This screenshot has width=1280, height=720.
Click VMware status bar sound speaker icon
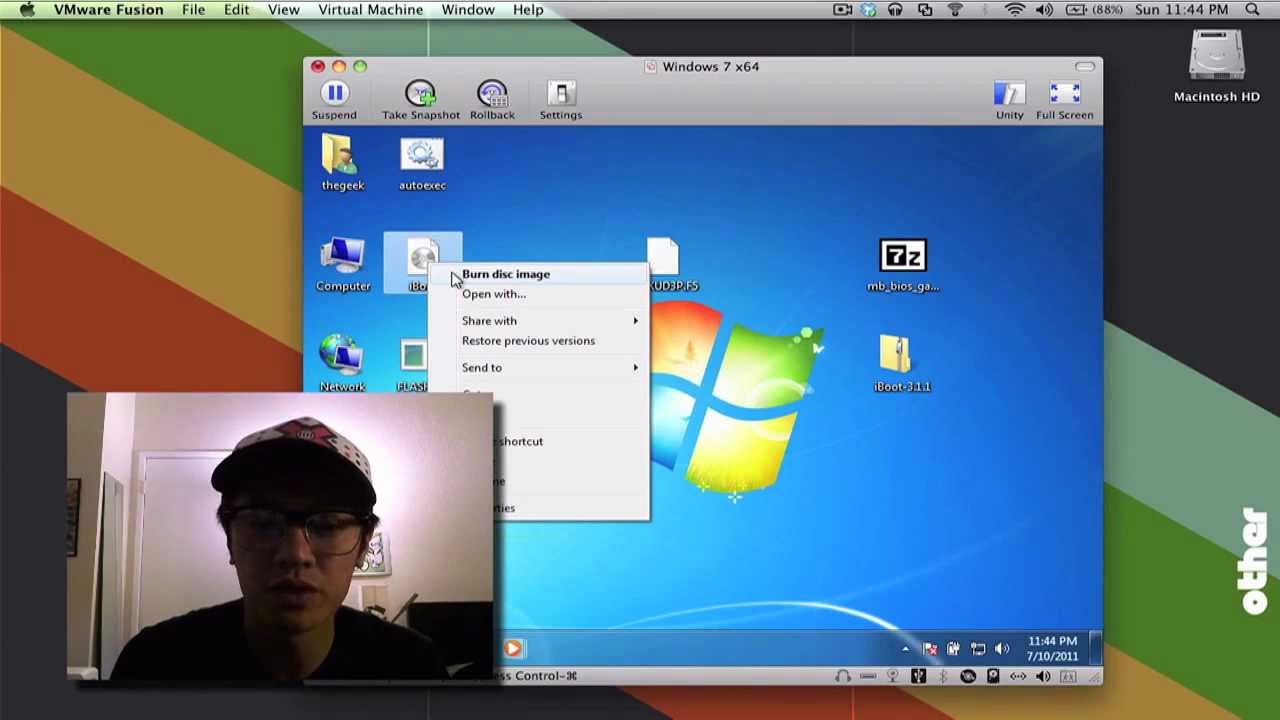click(1043, 676)
